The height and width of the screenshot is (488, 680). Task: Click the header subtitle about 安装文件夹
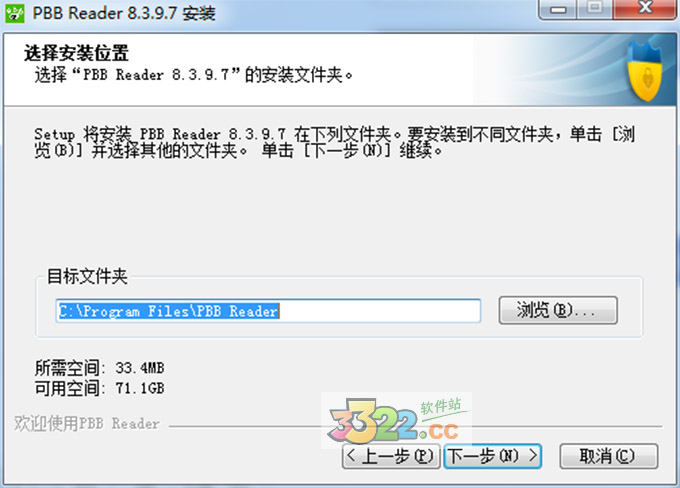coord(193,75)
